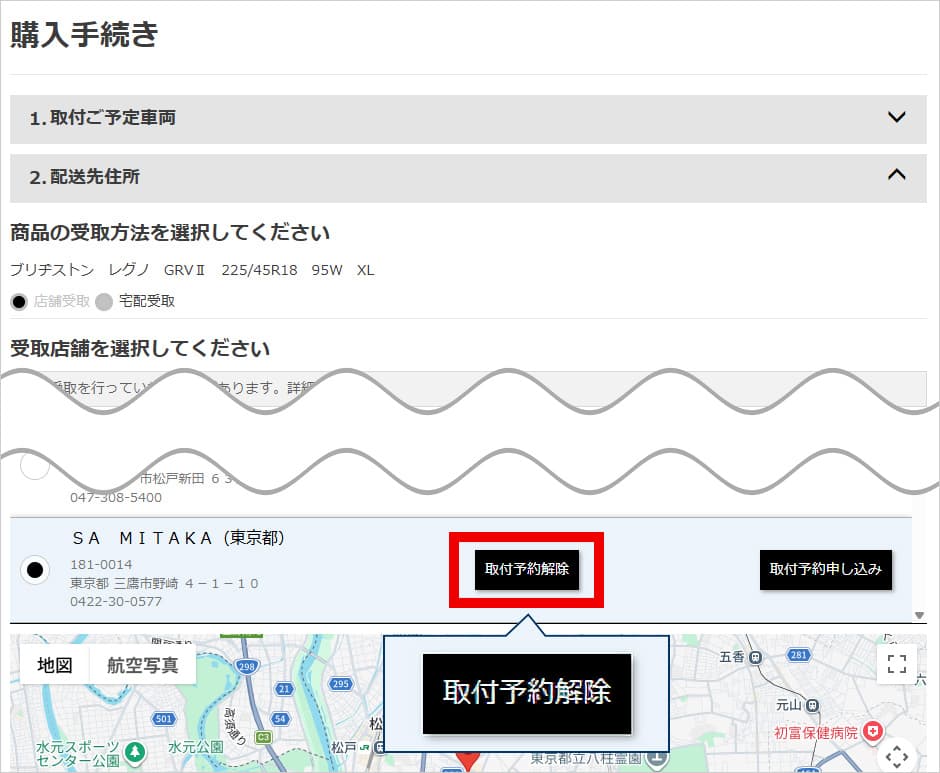Collapse the 2.配送先住所 section chevron
This screenshot has height=773, width=940.
tap(896, 175)
